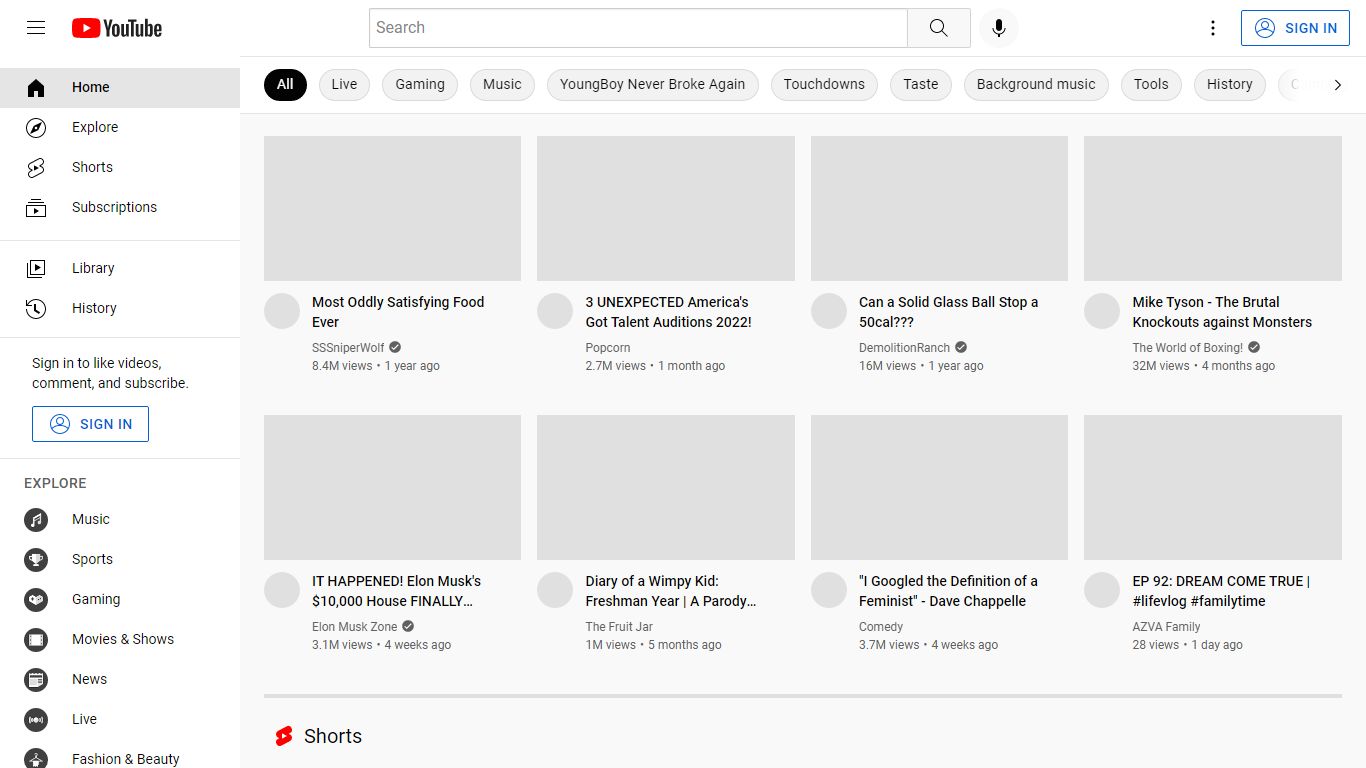The height and width of the screenshot is (768, 1366).
Task: Open Diary of a Wimpy Kid thumbnail
Action: coord(666,487)
